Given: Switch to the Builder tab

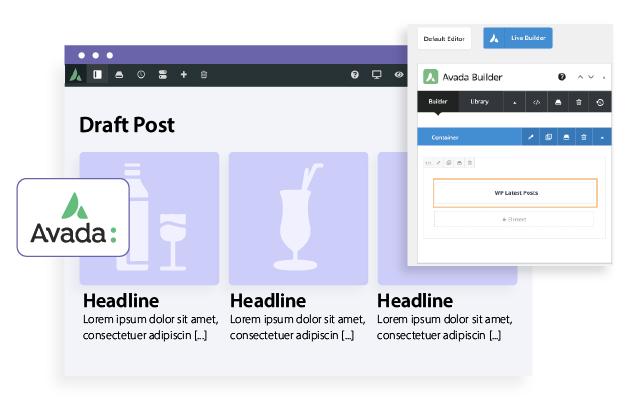Looking at the screenshot, I should pos(438,102).
